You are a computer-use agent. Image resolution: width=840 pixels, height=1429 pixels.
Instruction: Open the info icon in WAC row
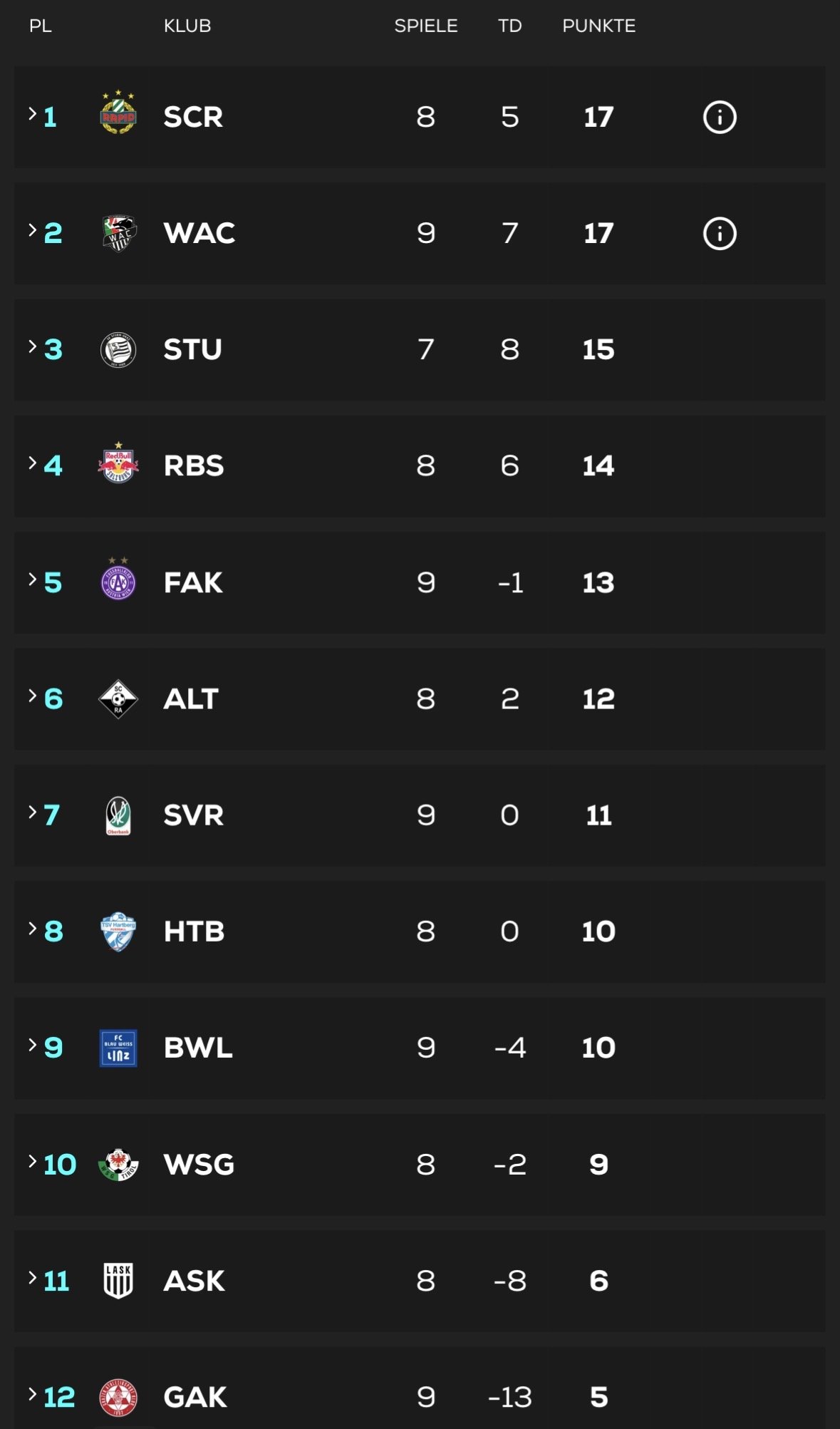pyautogui.click(x=720, y=234)
